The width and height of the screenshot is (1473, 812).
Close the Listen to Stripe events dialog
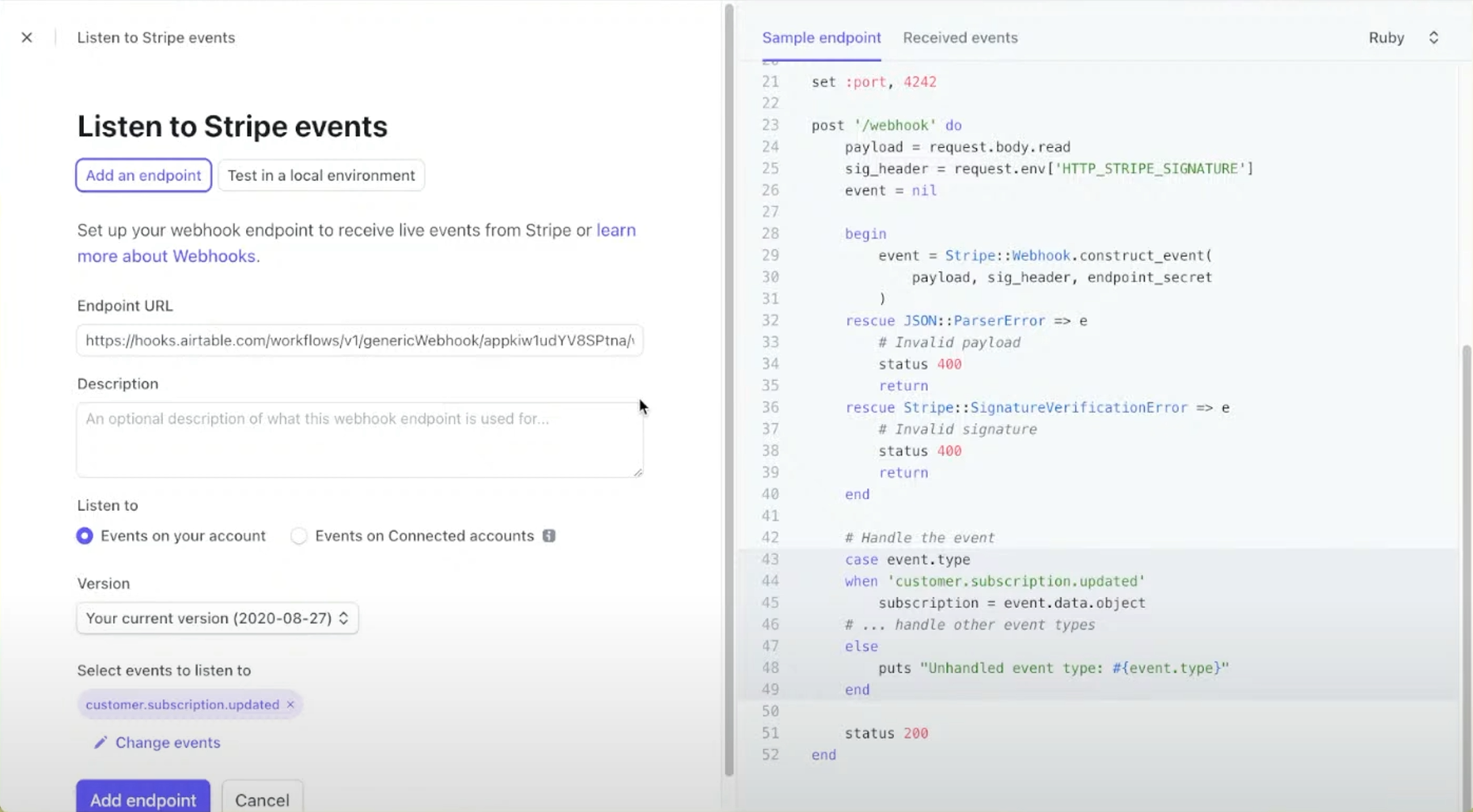pyautogui.click(x=27, y=37)
